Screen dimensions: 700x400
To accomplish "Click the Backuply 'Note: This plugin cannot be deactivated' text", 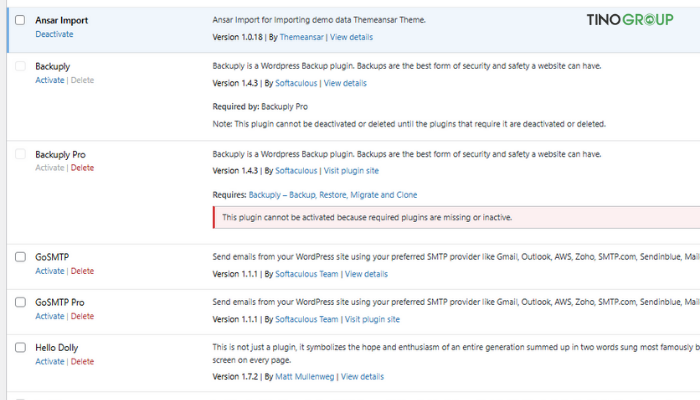I will pyautogui.click(x=409, y=124).
